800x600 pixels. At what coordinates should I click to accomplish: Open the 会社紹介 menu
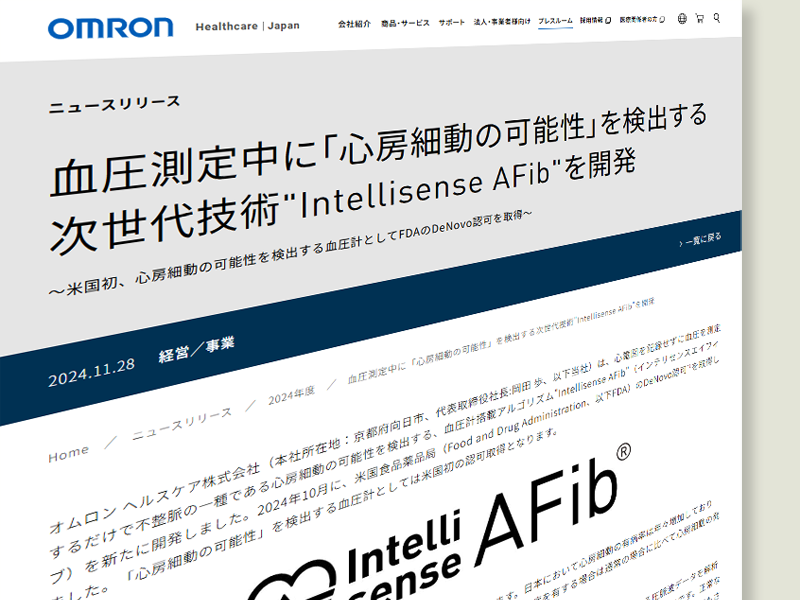[353, 21]
